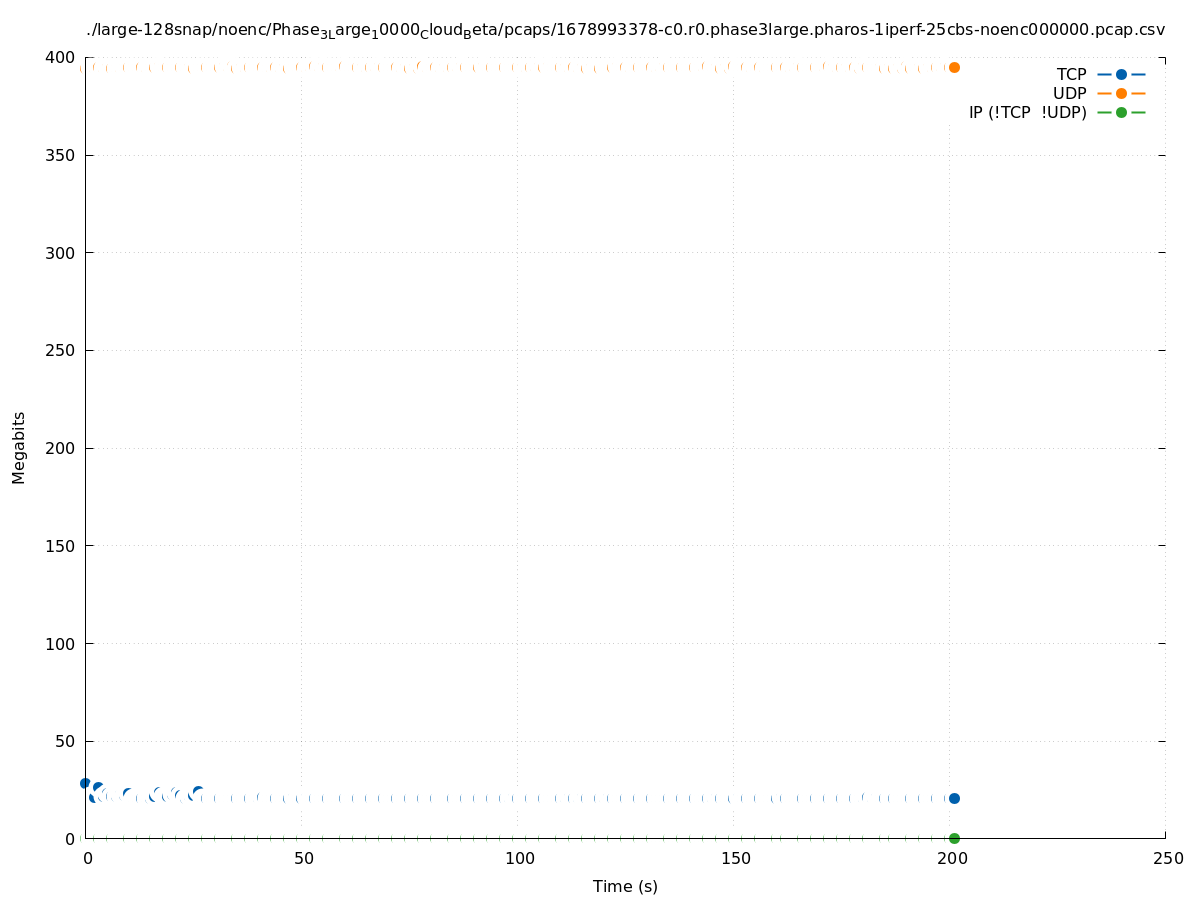The width and height of the screenshot is (1197, 900).
Task: Click the 350 tick label on y-axis
Action: pos(61,155)
